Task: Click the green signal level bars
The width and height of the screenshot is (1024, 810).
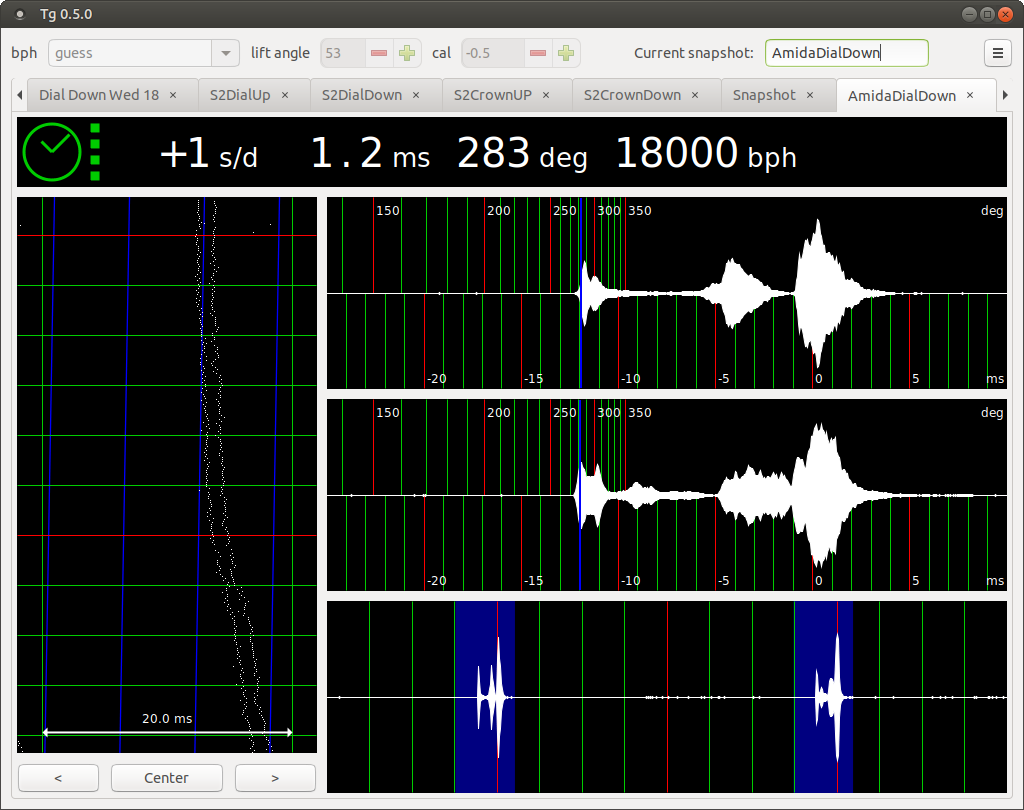Action: point(95,152)
